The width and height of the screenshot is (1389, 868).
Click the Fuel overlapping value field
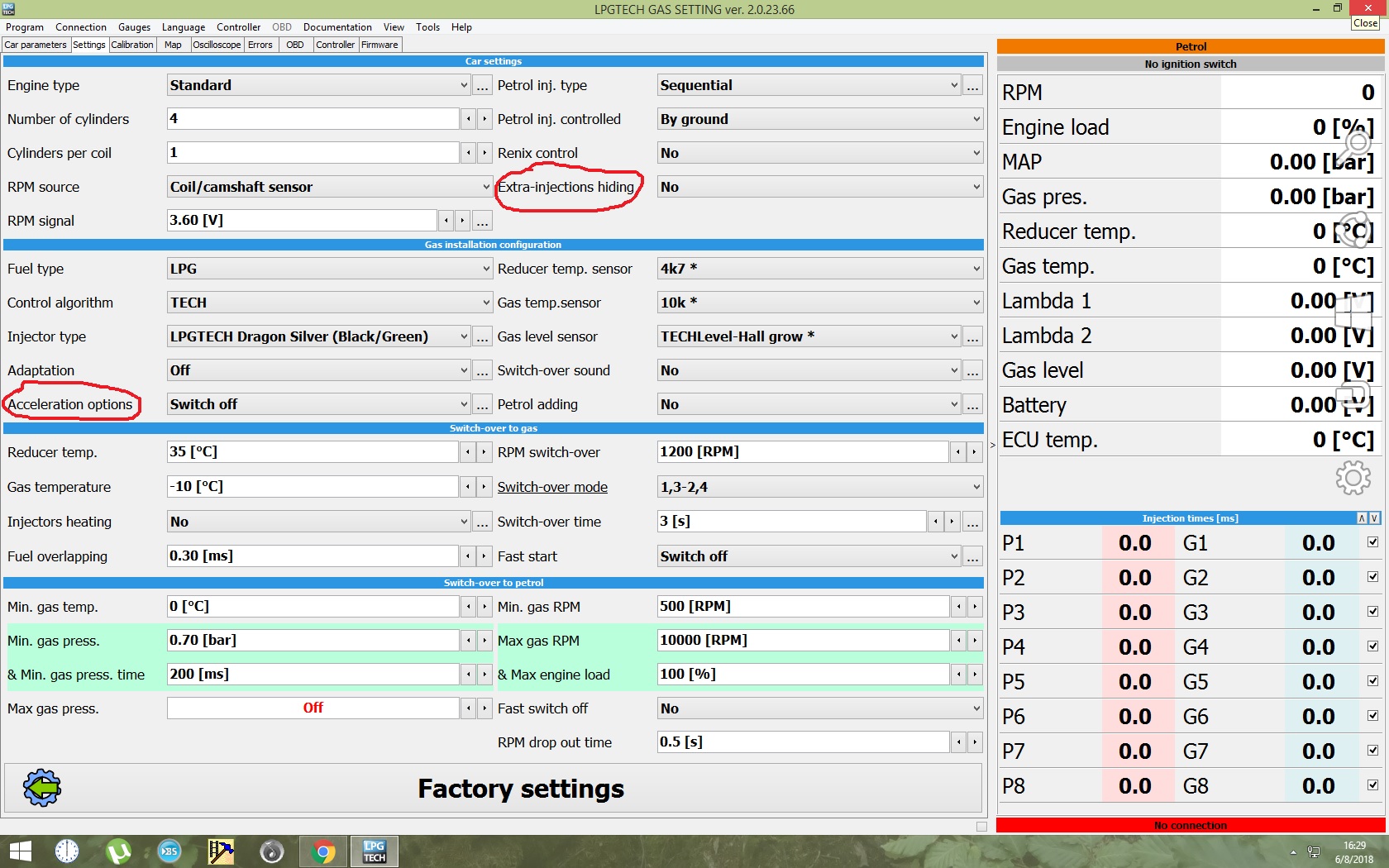(x=313, y=556)
